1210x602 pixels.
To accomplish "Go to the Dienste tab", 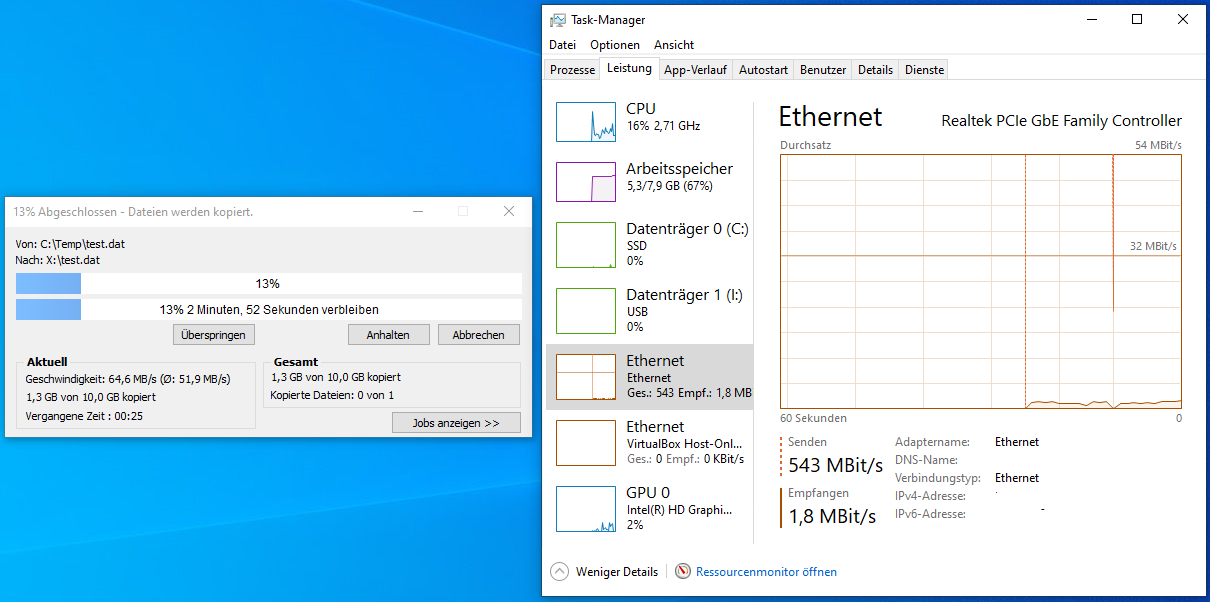I will pos(923,70).
